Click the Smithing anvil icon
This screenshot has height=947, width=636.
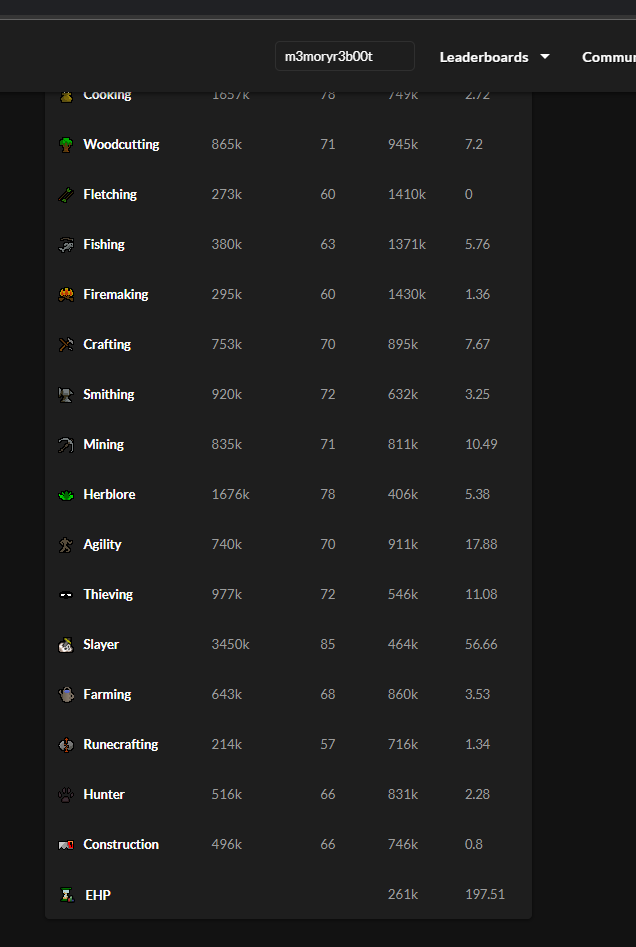click(x=66, y=394)
